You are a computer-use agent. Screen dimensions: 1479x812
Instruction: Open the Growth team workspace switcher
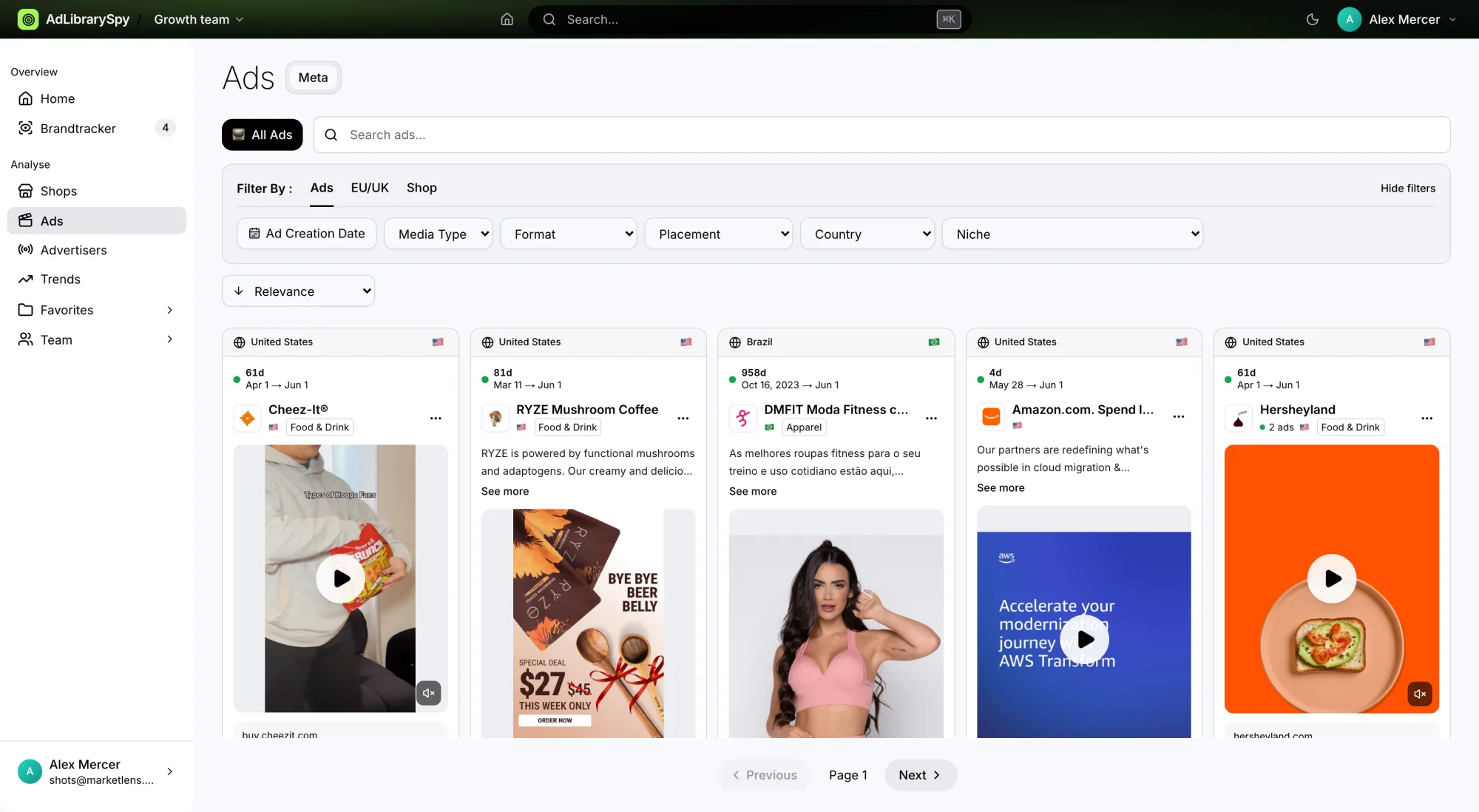click(198, 19)
